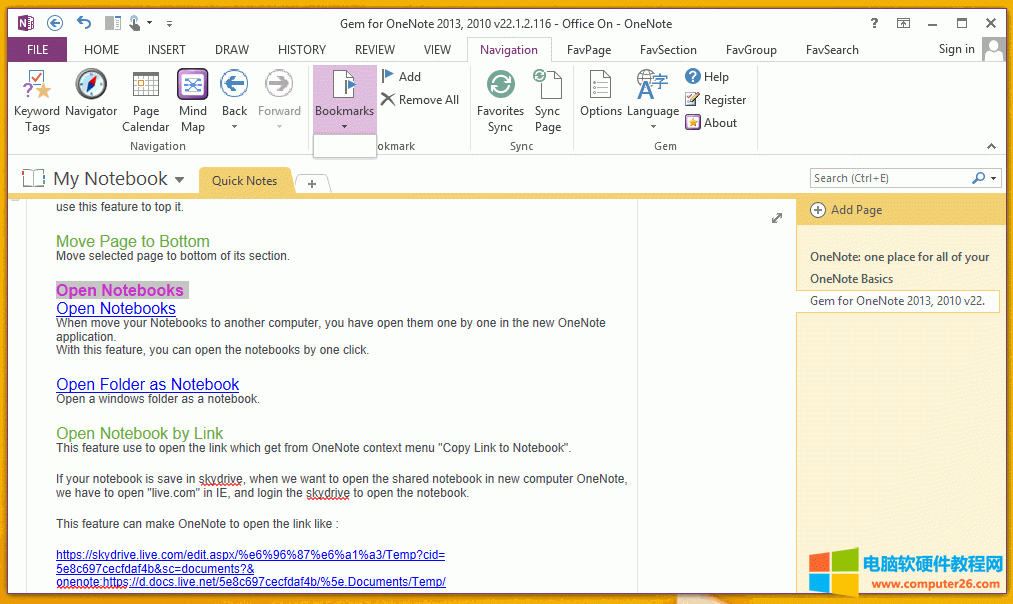Follow the Open Folder as Notebook link

coord(147,384)
